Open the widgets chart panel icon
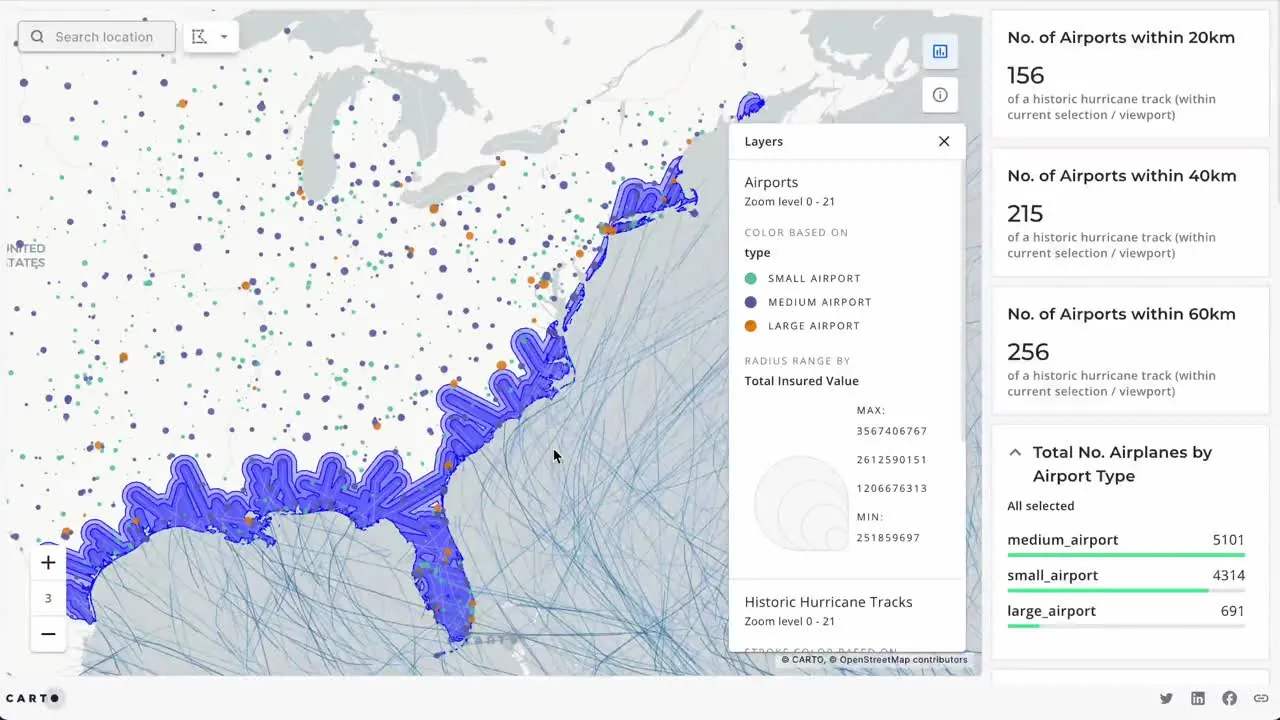 click(x=940, y=52)
